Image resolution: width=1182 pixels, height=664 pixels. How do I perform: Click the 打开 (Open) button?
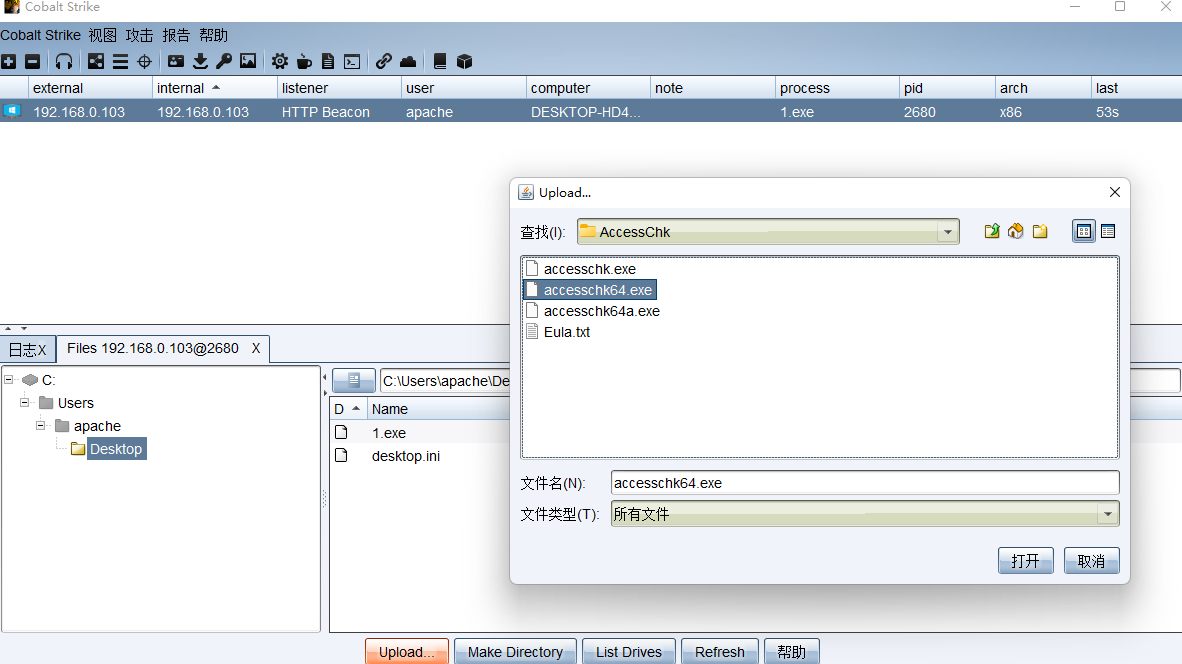point(1025,561)
